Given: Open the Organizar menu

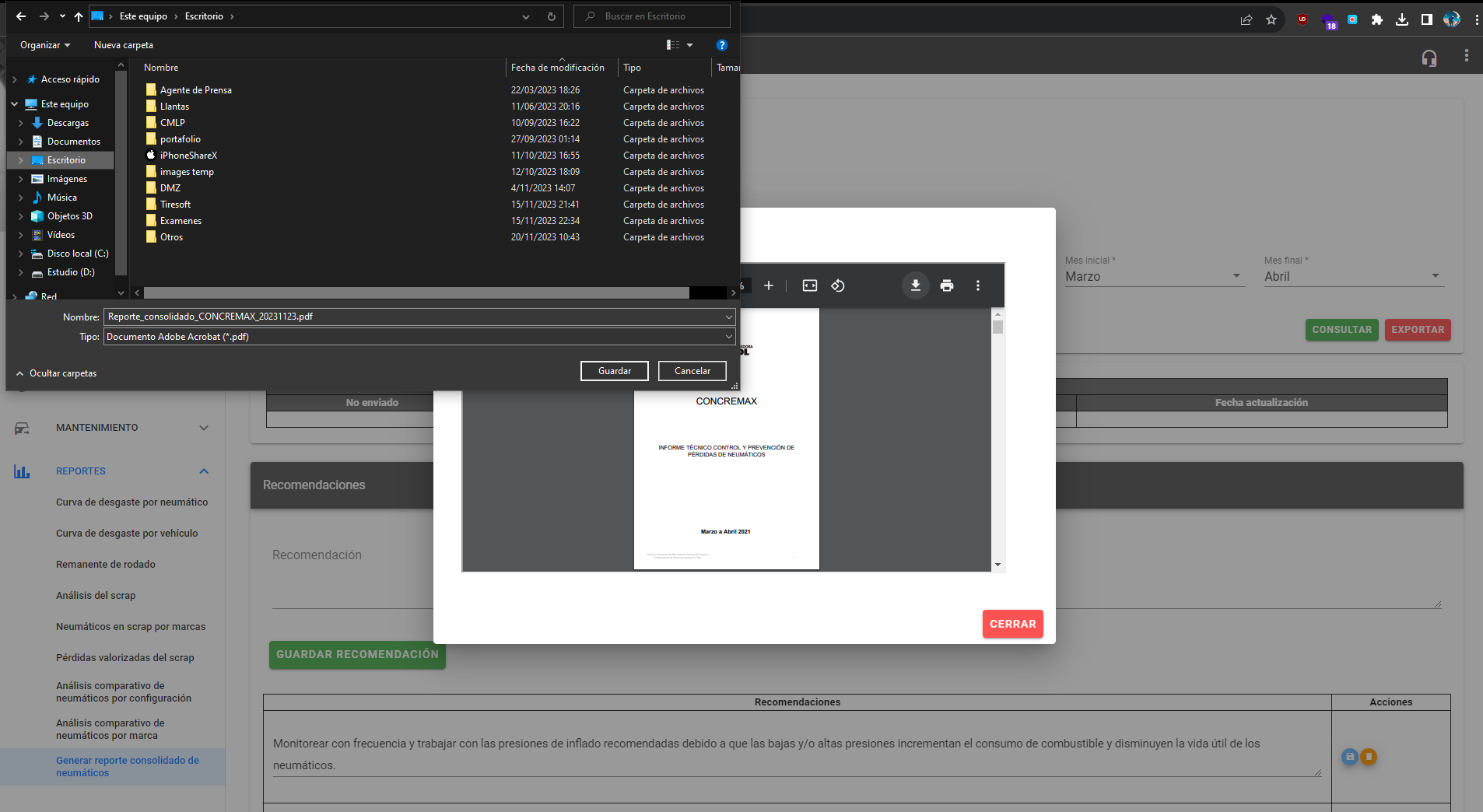Looking at the screenshot, I should 44,45.
